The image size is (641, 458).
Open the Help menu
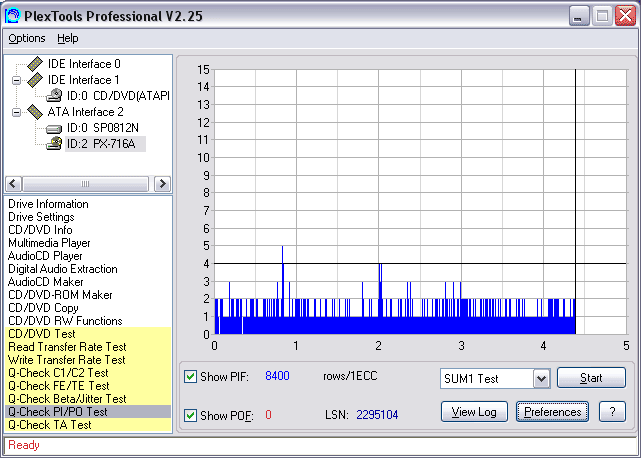tap(67, 38)
